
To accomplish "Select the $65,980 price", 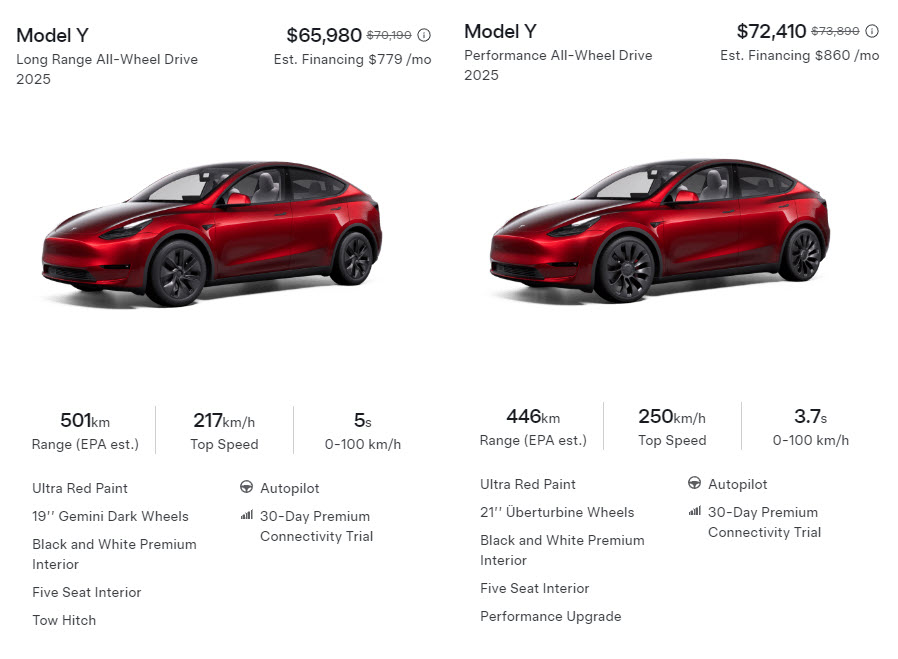I will pos(324,35).
